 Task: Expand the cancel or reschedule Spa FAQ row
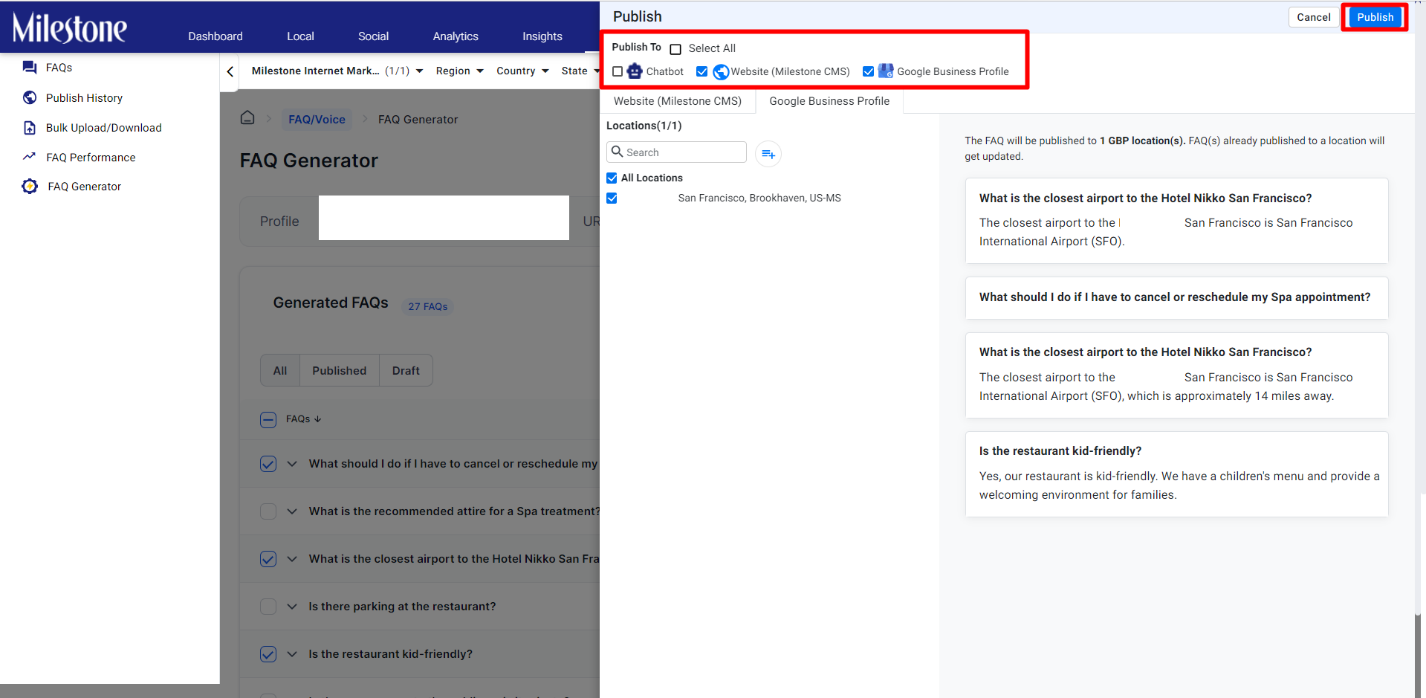coord(292,464)
